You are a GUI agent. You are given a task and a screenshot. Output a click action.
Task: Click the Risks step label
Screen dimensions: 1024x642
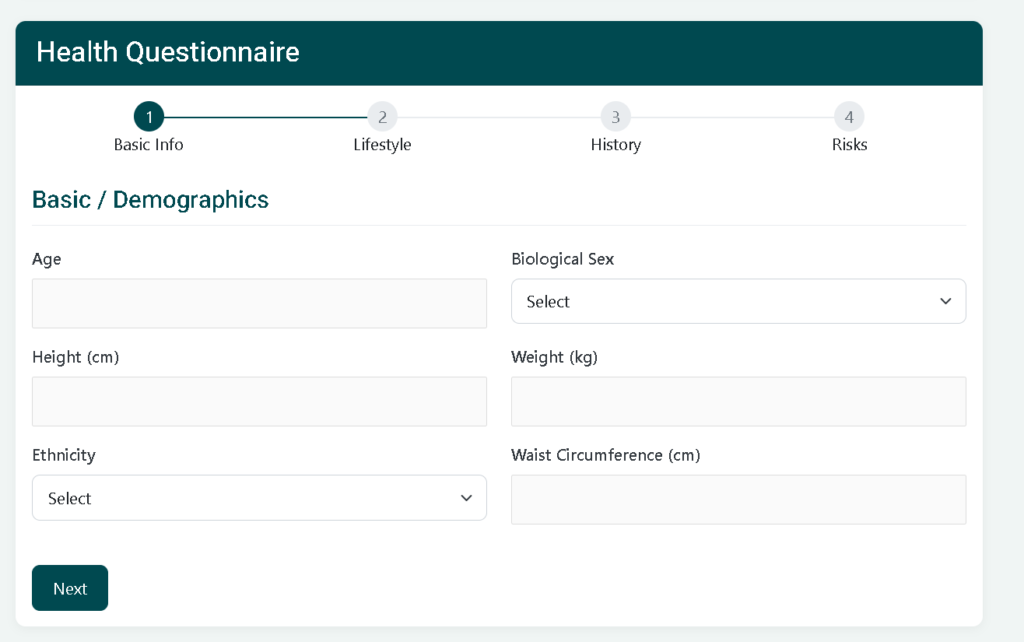click(x=849, y=144)
